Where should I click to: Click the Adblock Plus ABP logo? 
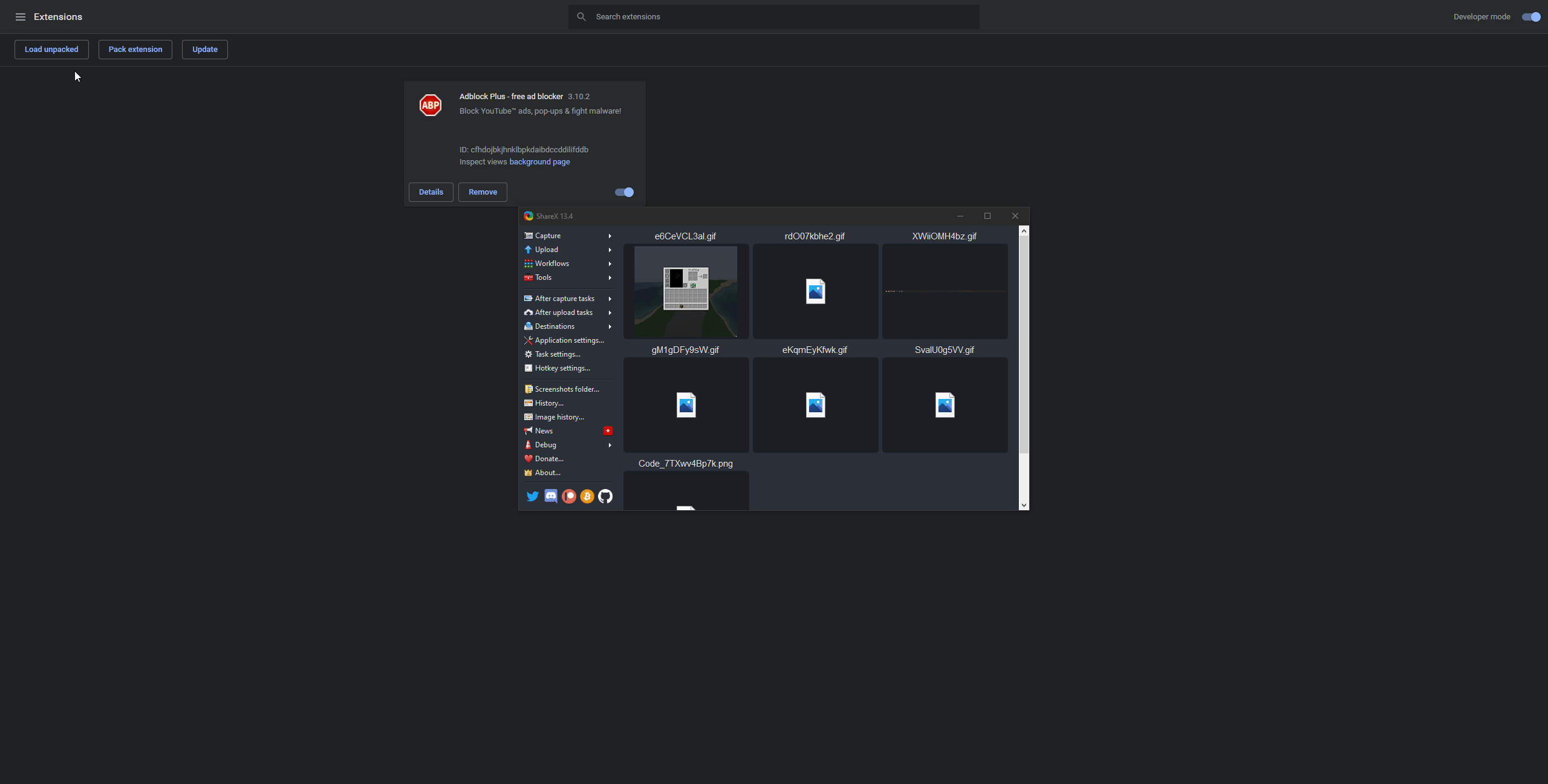tap(431, 105)
